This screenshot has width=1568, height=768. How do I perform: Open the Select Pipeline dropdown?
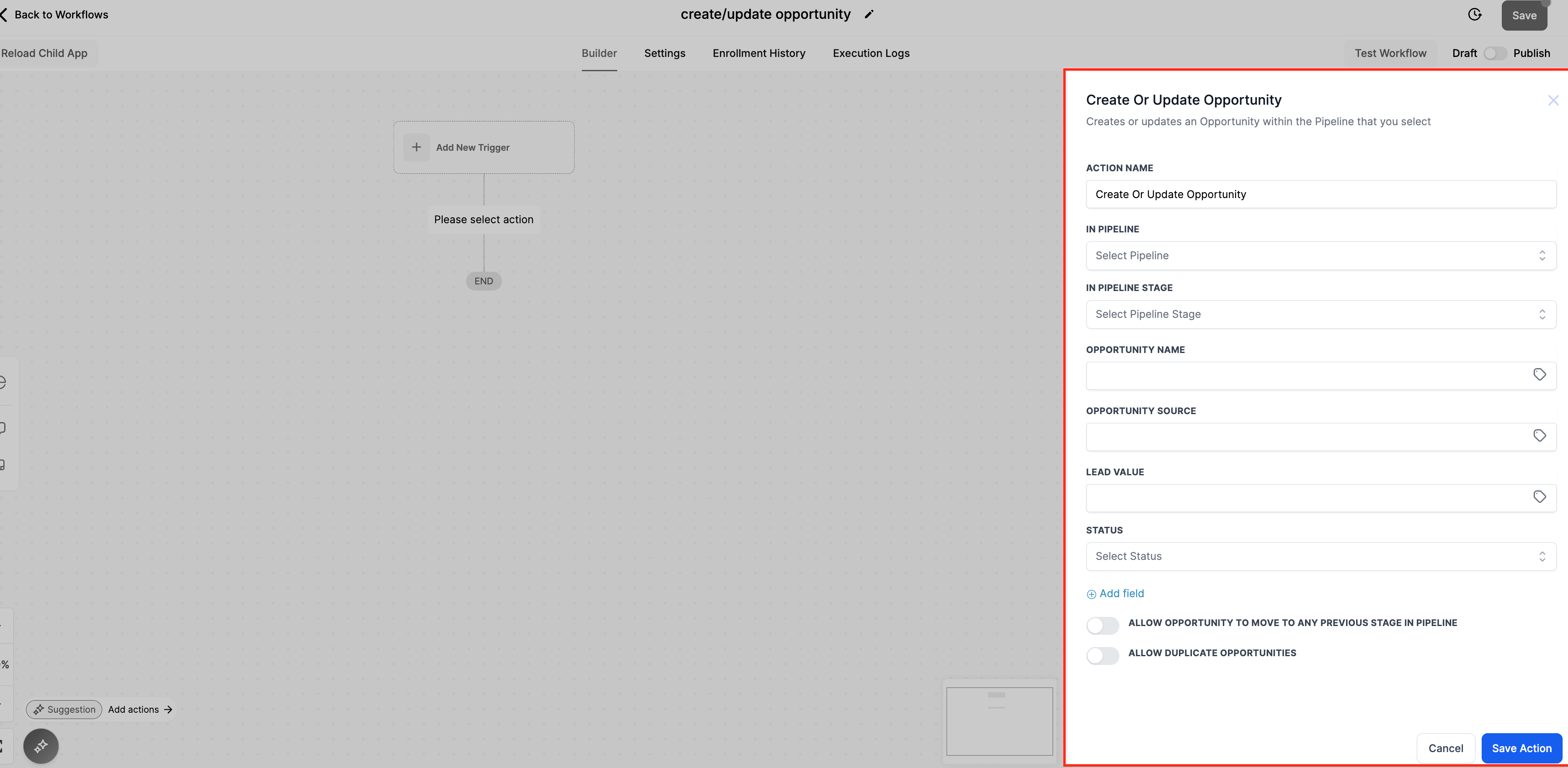click(1320, 255)
